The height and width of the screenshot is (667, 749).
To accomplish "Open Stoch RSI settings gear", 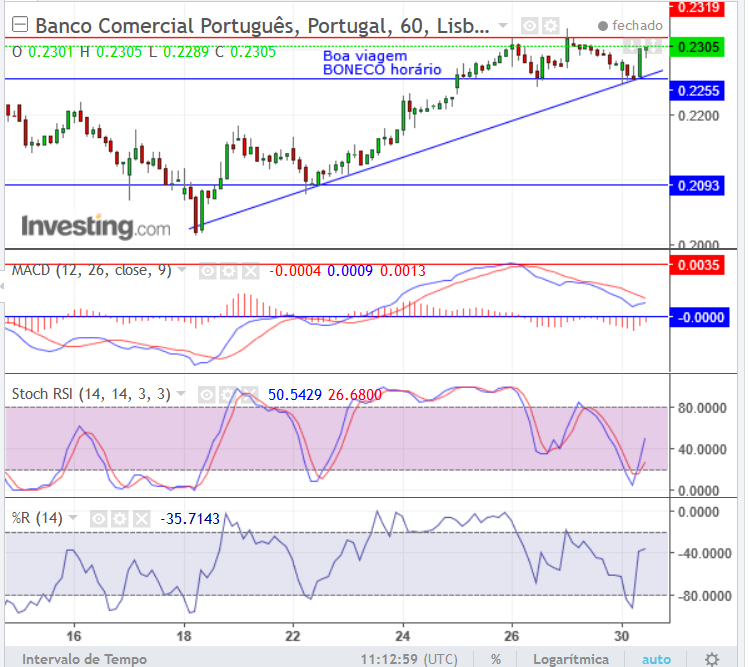I will coord(228,395).
